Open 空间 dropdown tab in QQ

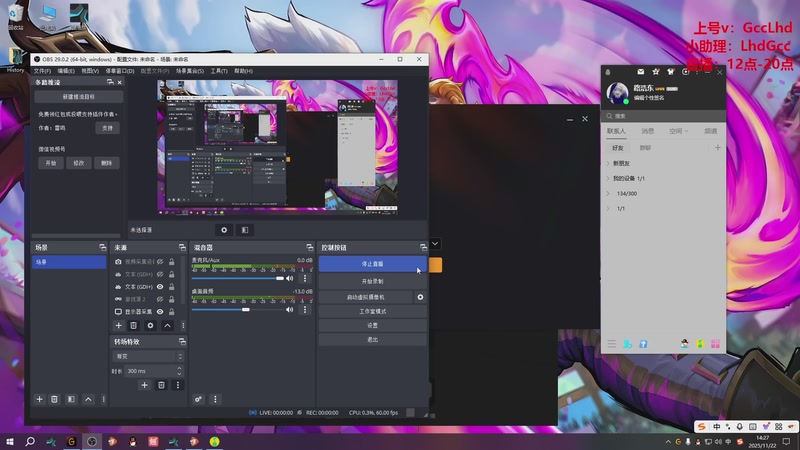point(679,131)
